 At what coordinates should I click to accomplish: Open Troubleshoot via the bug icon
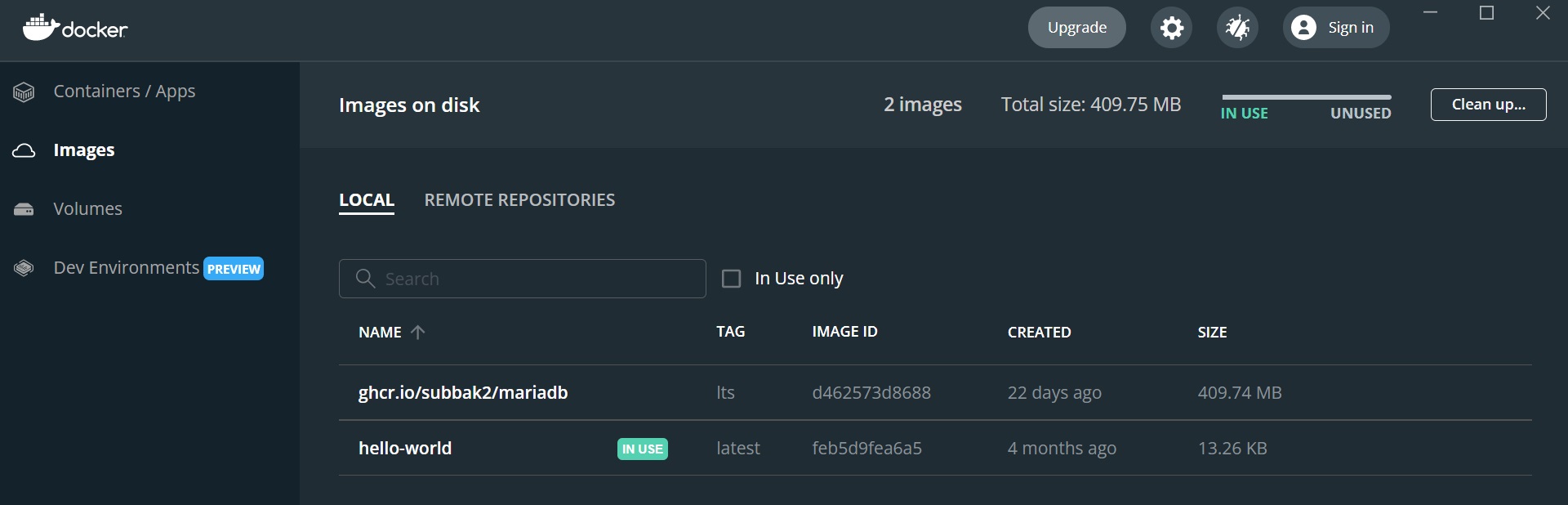pos(1238,28)
